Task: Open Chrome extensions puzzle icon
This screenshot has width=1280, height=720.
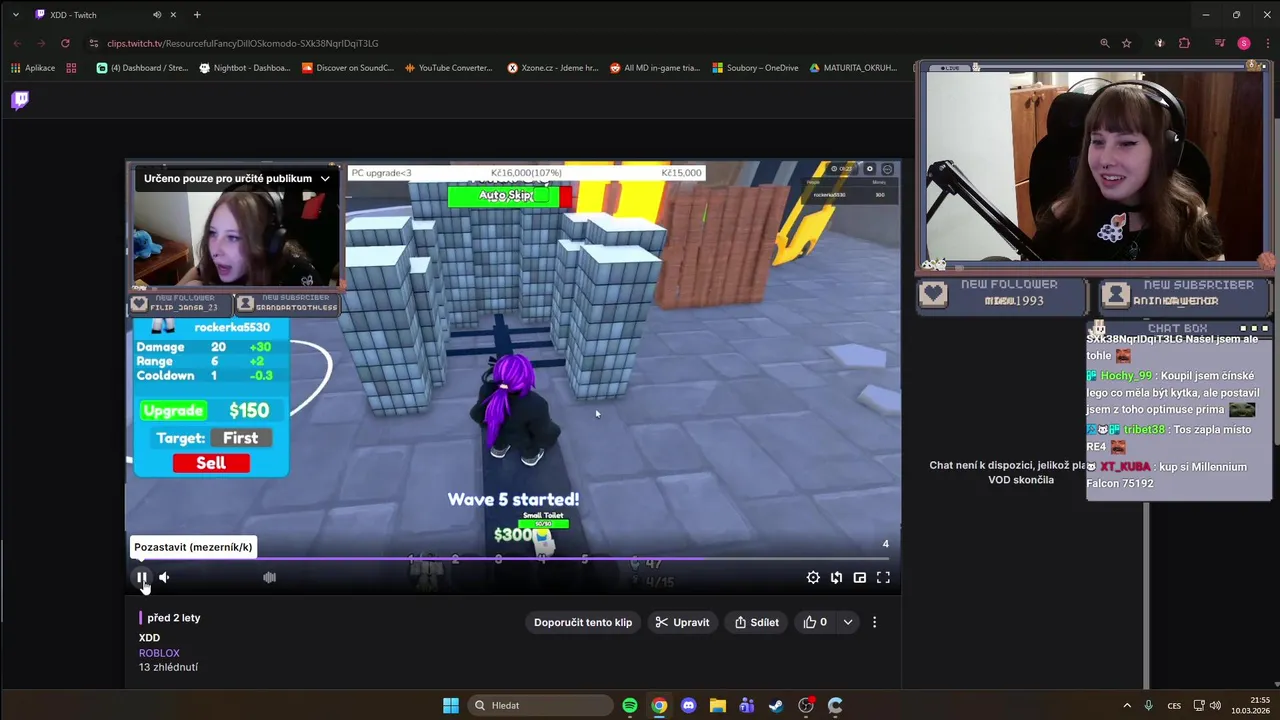Action: [1184, 43]
